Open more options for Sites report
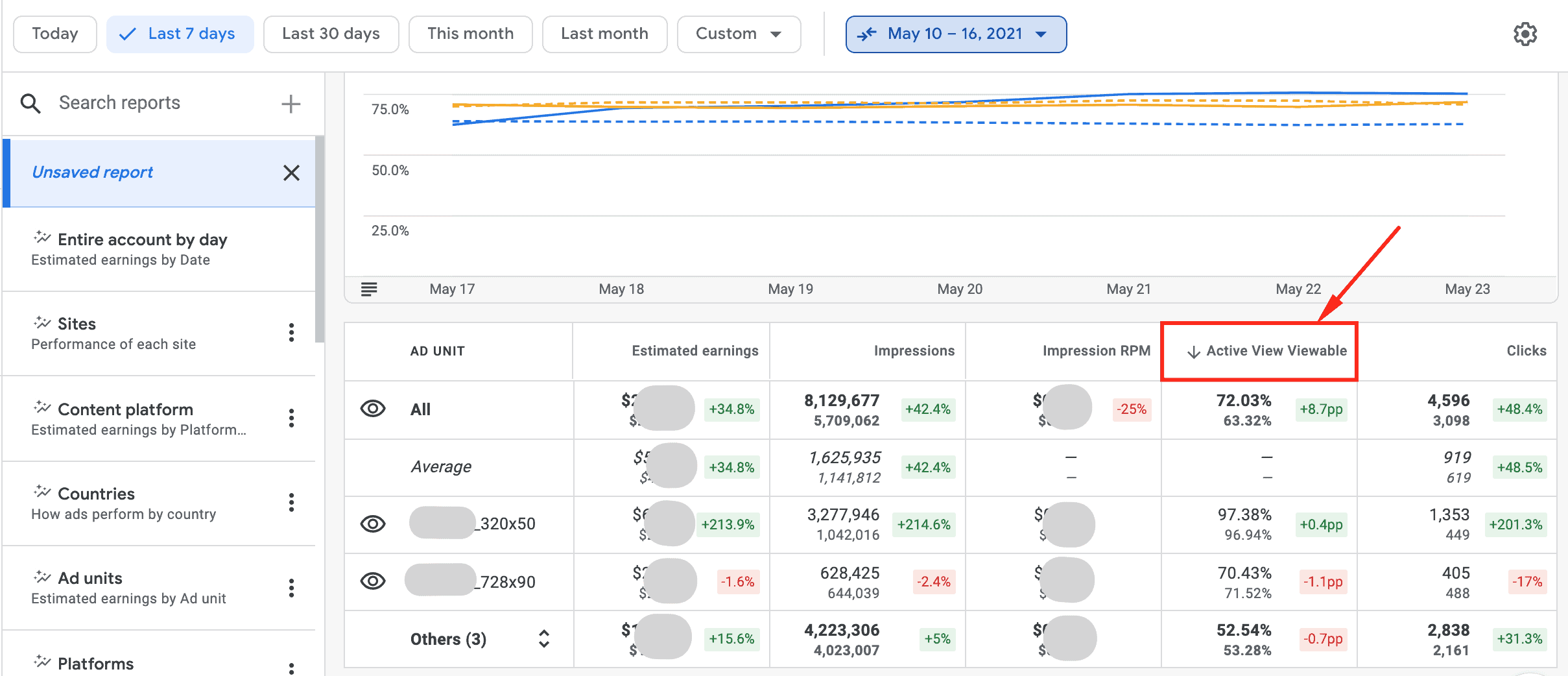The image size is (1568, 676). [x=291, y=332]
